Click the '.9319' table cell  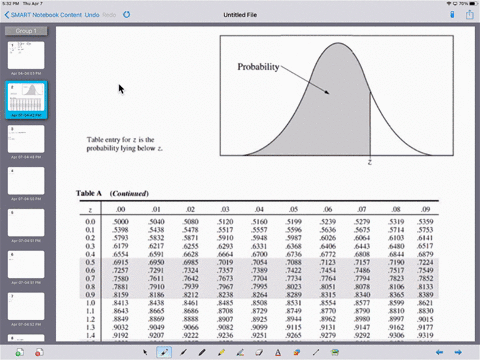(425, 335)
